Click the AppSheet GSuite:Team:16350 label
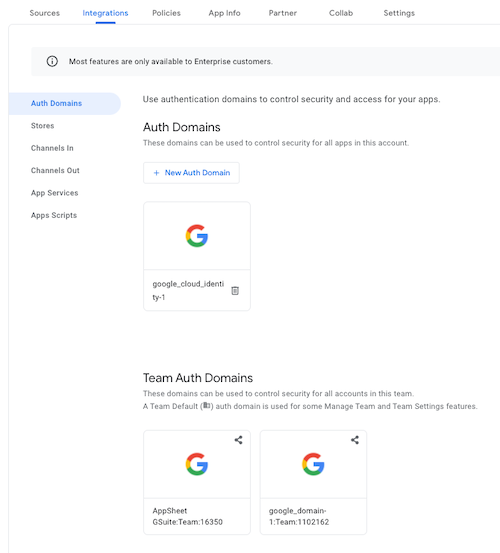This screenshot has height=553, width=500. (188, 516)
